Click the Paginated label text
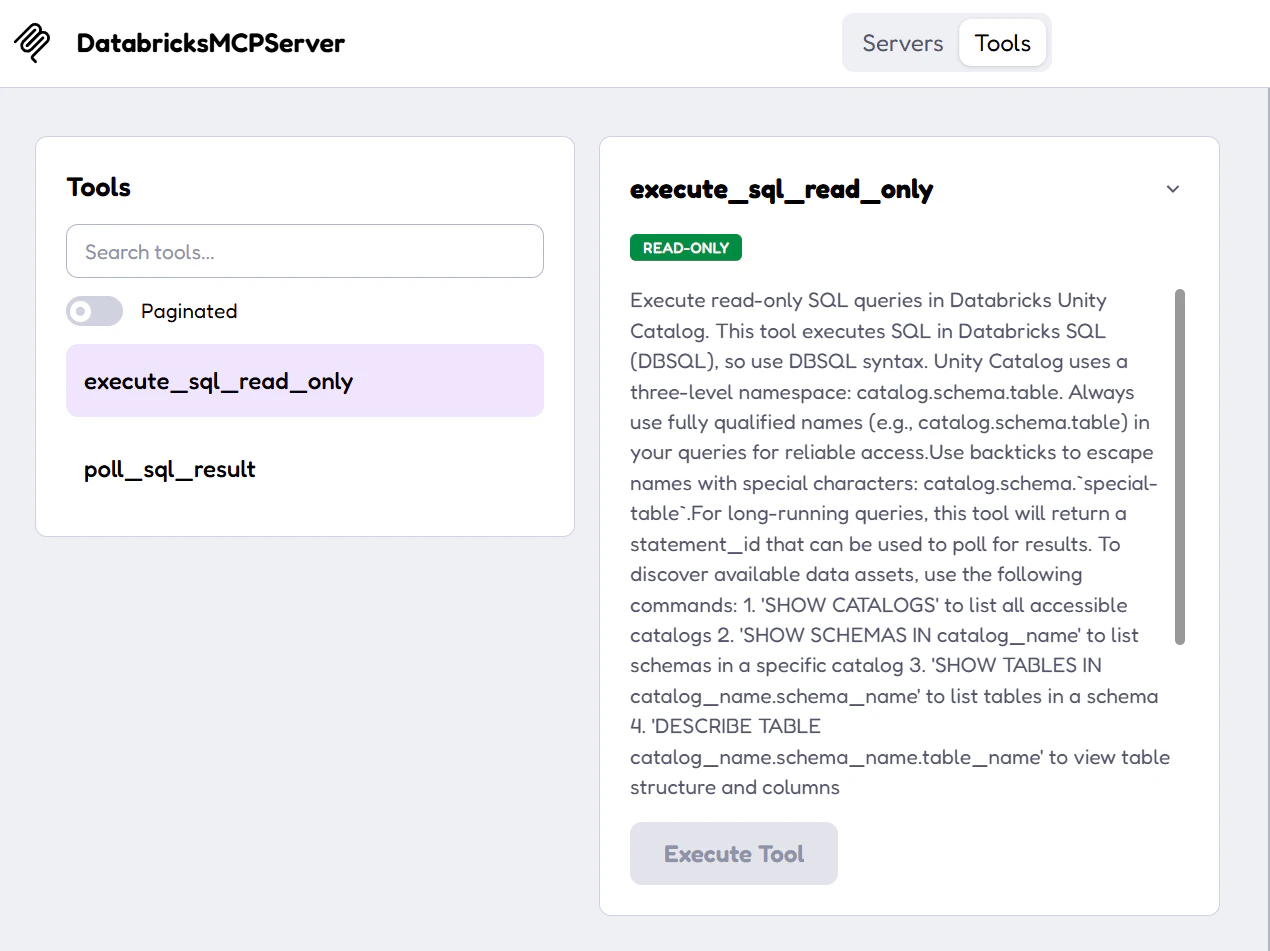This screenshot has height=951, width=1270. (189, 311)
